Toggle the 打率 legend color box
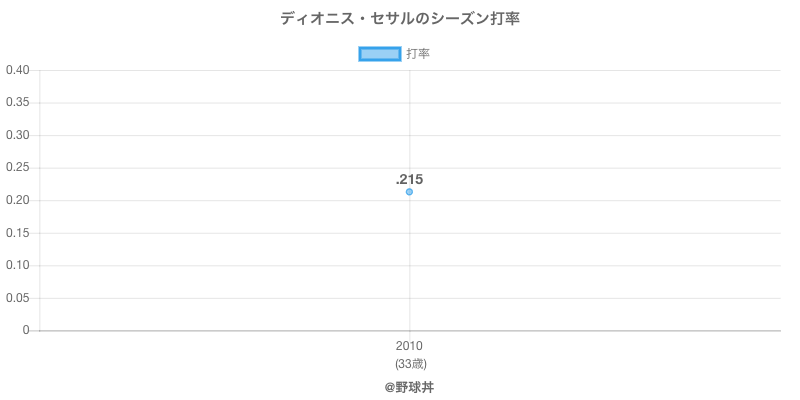 (x=380, y=54)
